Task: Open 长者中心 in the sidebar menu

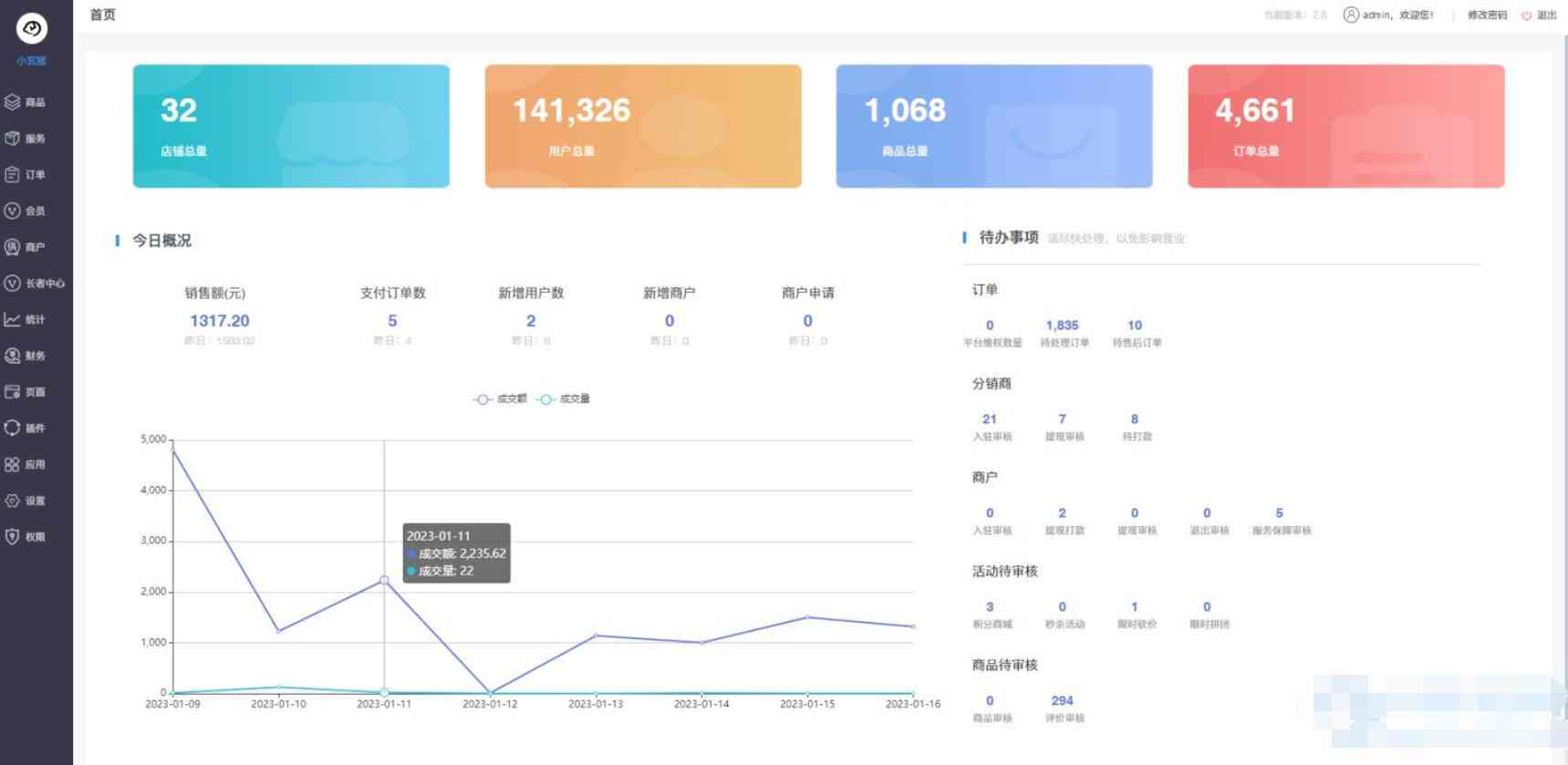Action: [x=44, y=284]
